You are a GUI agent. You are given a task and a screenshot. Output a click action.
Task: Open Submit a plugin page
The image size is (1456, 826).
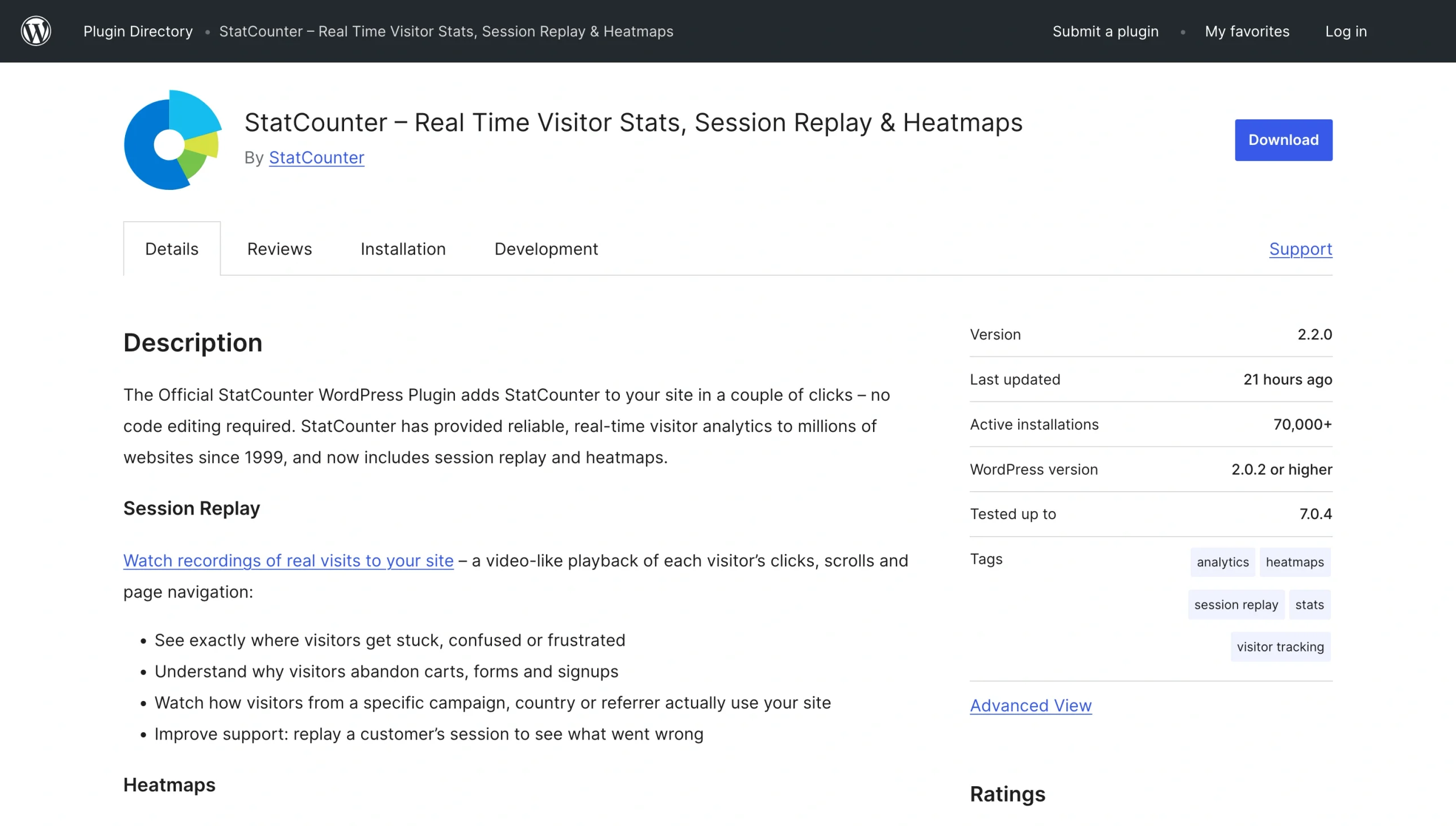tap(1105, 31)
